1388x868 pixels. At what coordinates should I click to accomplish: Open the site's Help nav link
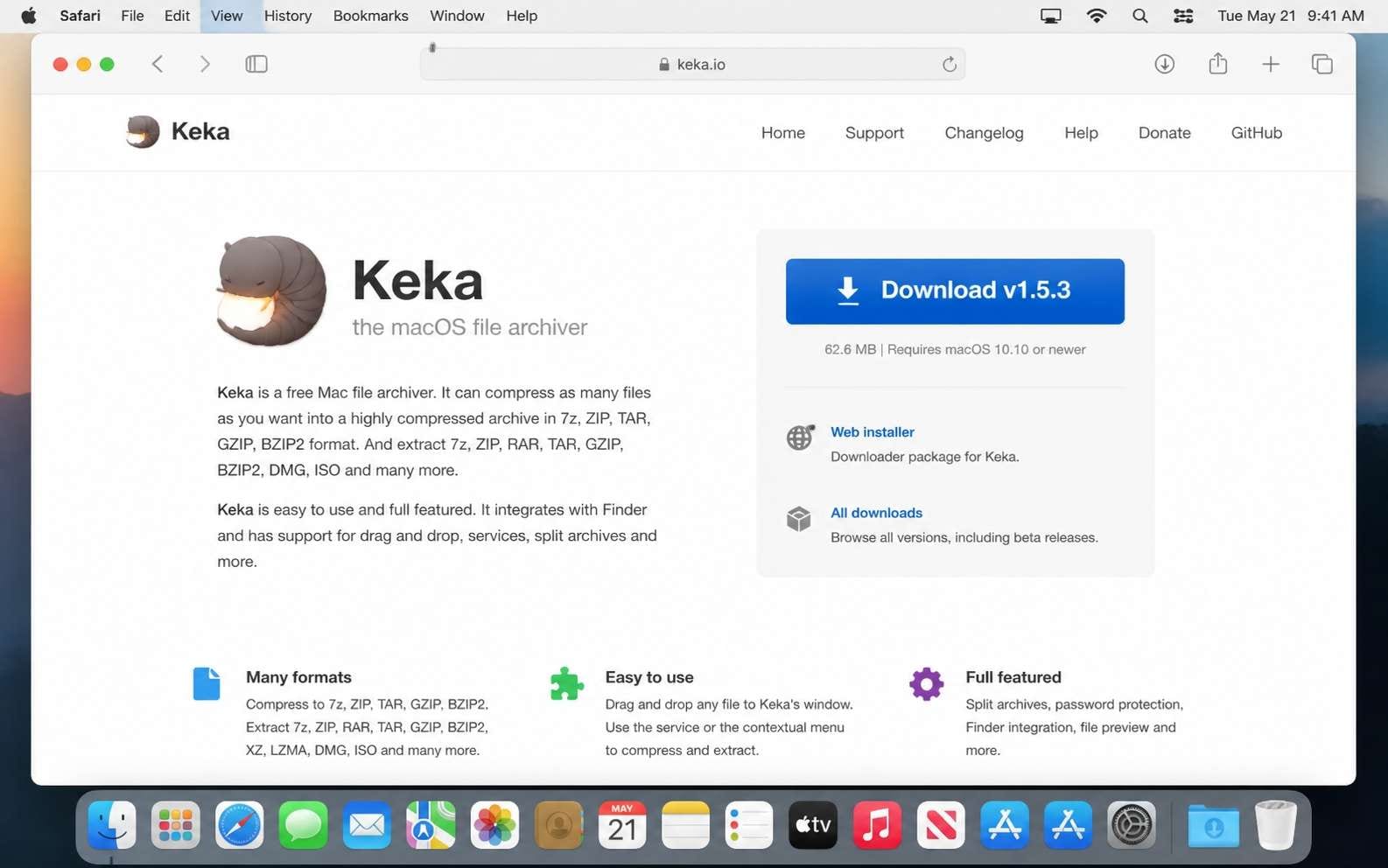[x=1081, y=133]
